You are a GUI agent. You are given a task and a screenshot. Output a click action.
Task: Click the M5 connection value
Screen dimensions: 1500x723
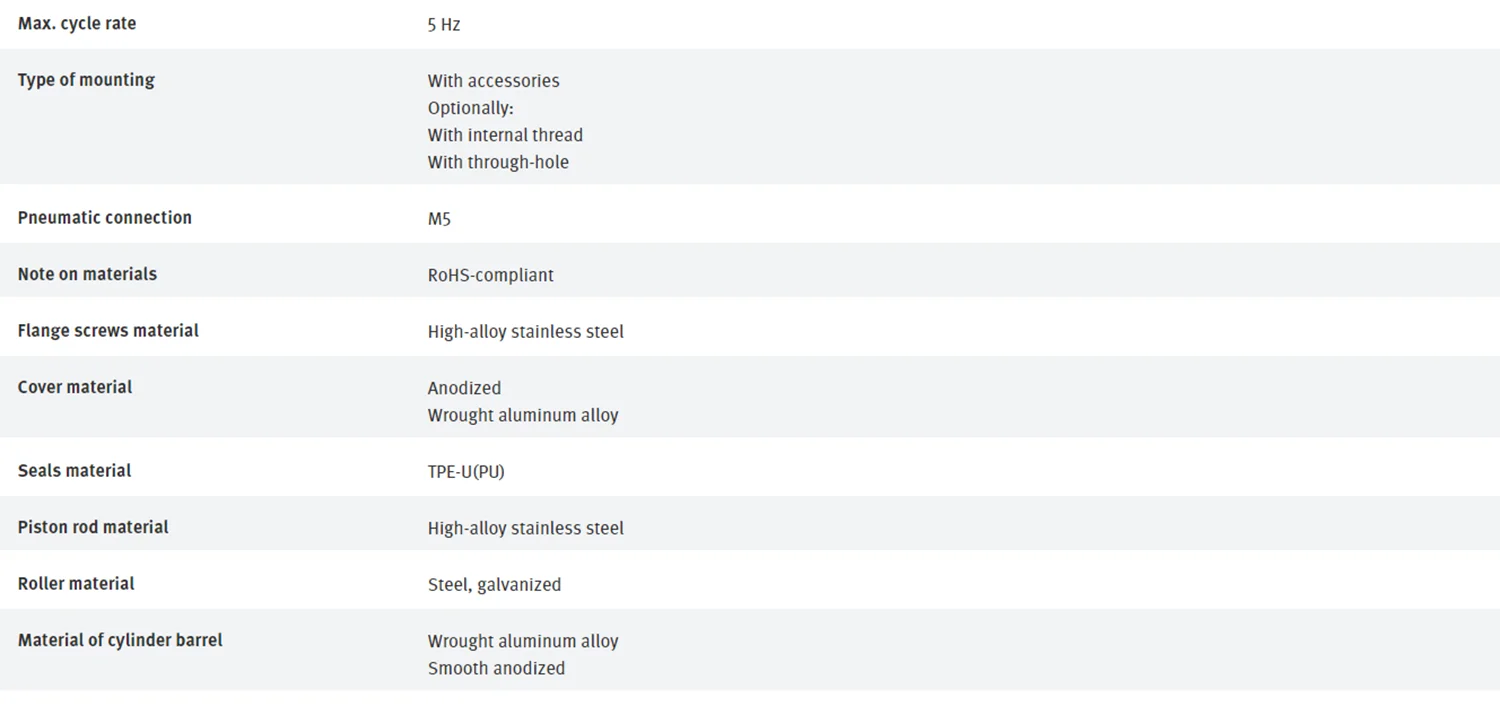pos(439,219)
